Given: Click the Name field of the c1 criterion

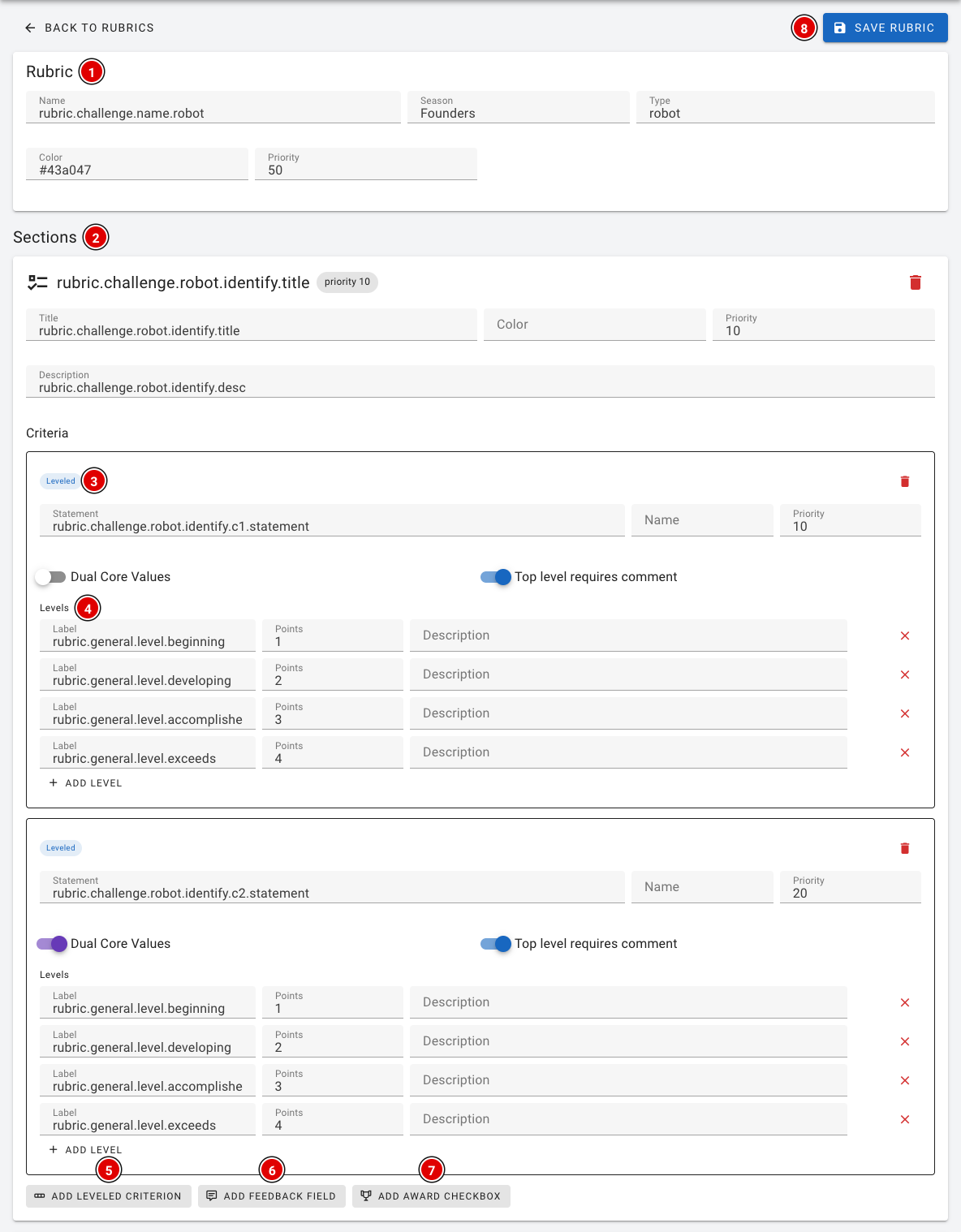Looking at the screenshot, I should click(x=702, y=520).
